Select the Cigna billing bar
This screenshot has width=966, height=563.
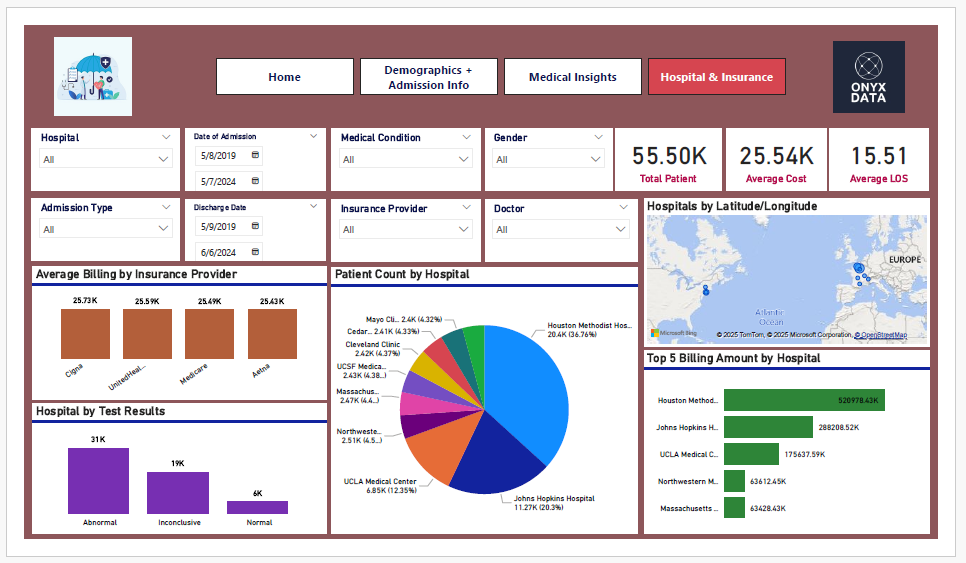(x=86, y=334)
